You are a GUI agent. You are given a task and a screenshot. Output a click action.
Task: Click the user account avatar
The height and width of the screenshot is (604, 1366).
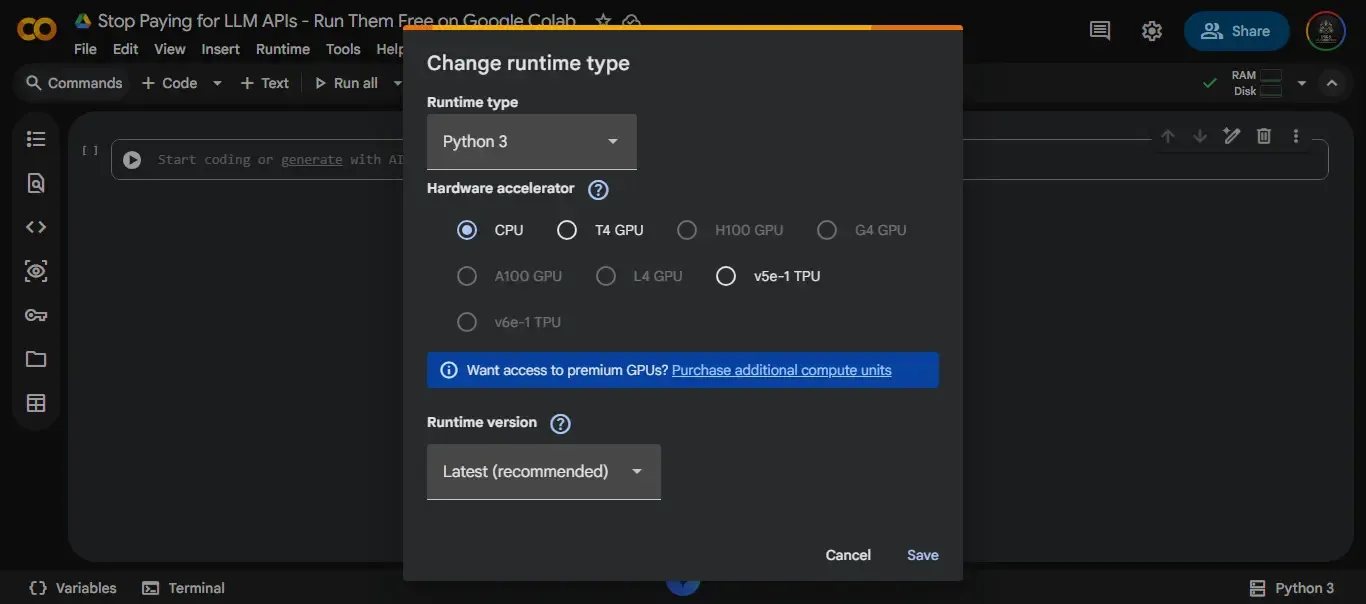pyautogui.click(x=1326, y=31)
